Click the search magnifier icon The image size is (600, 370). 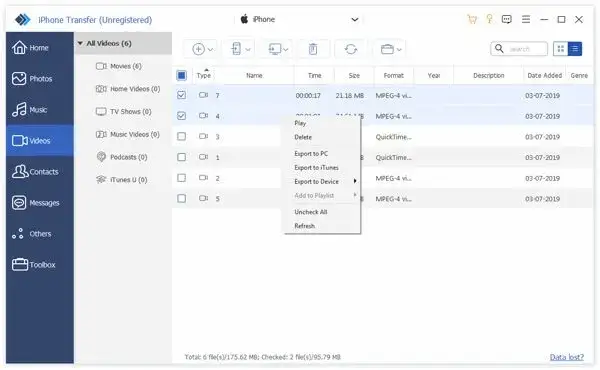(x=499, y=49)
